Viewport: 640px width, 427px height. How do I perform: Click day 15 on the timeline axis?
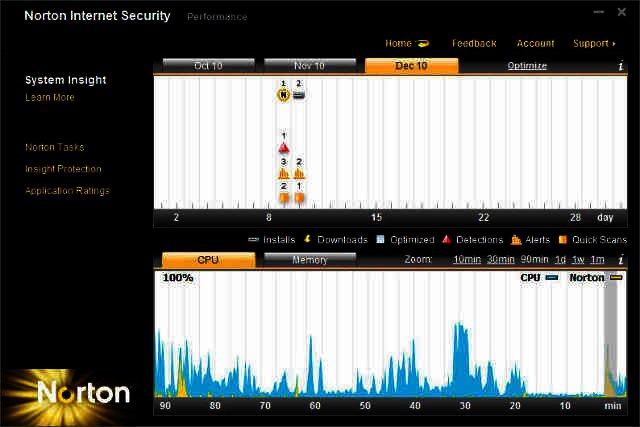(376, 218)
